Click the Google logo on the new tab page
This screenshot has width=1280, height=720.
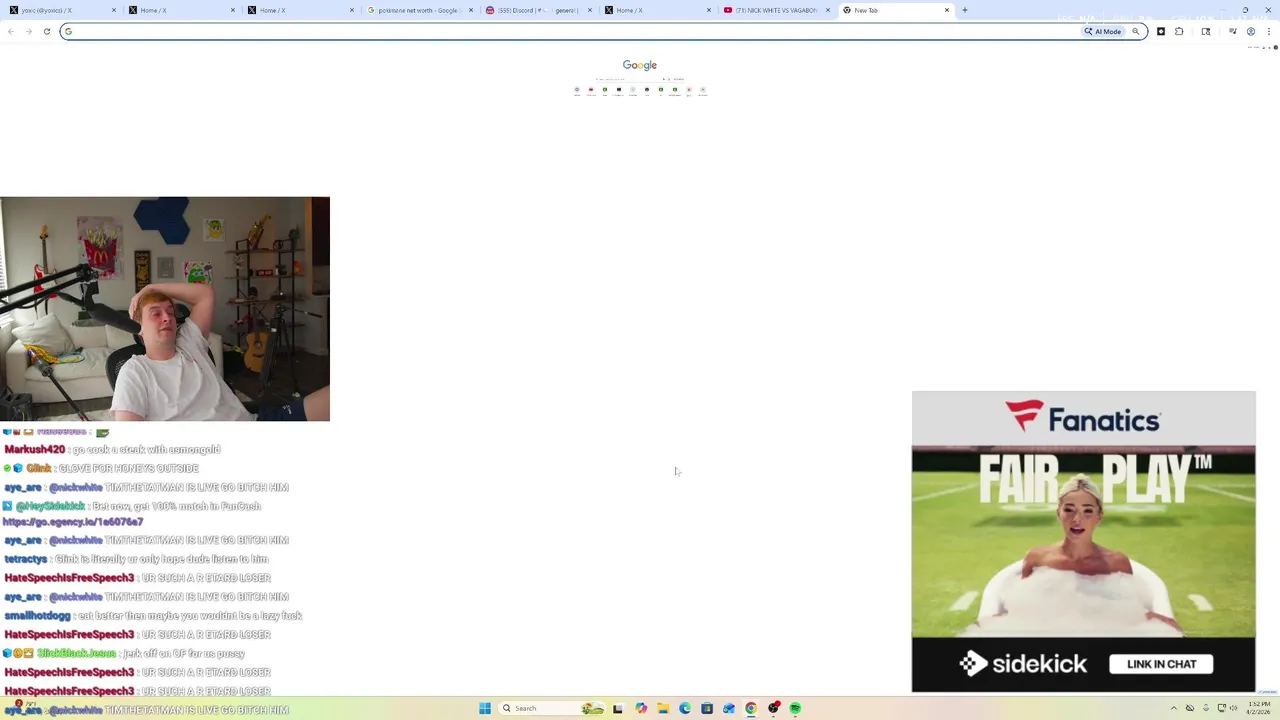[640, 65]
